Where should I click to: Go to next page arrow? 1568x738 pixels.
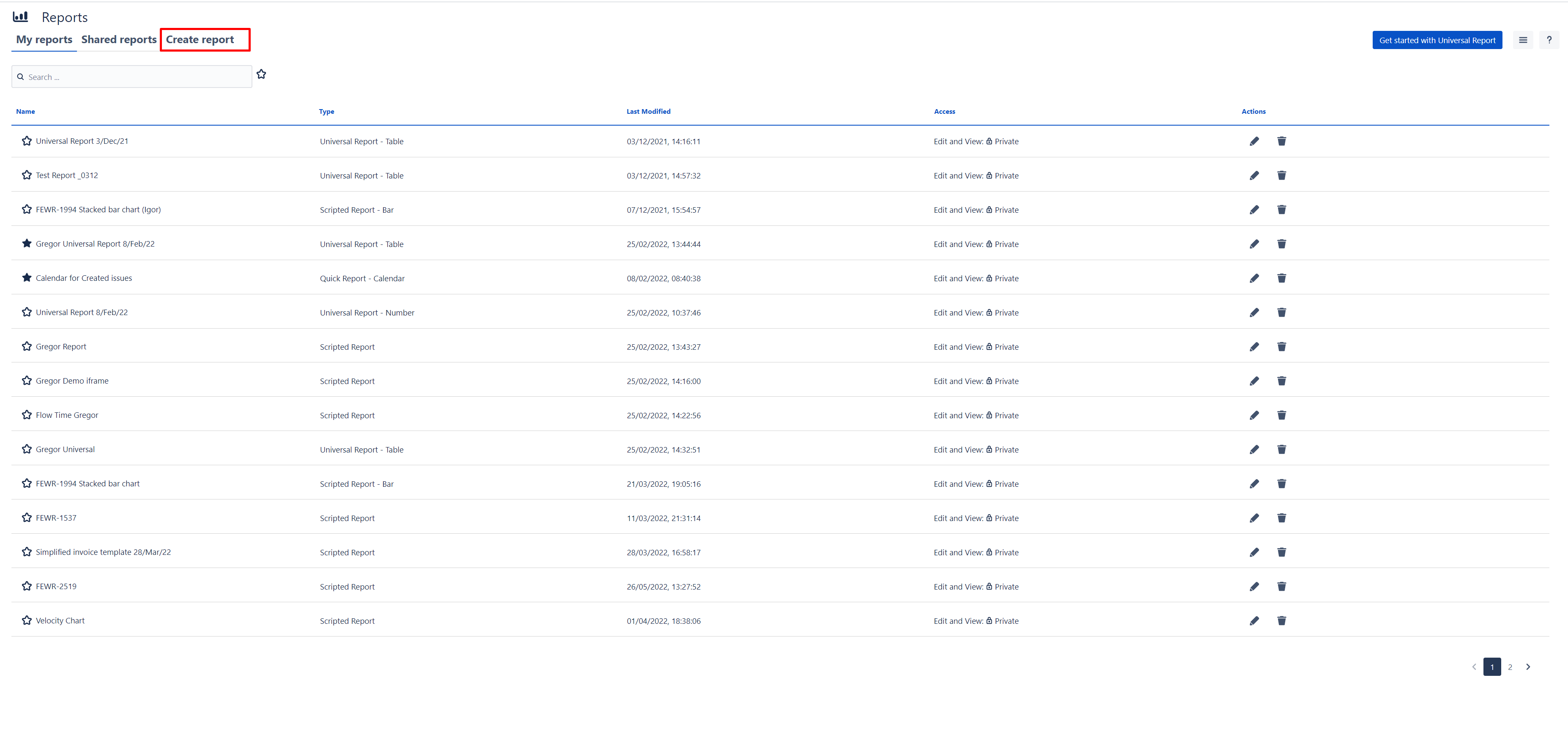pyautogui.click(x=1528, y=667)
